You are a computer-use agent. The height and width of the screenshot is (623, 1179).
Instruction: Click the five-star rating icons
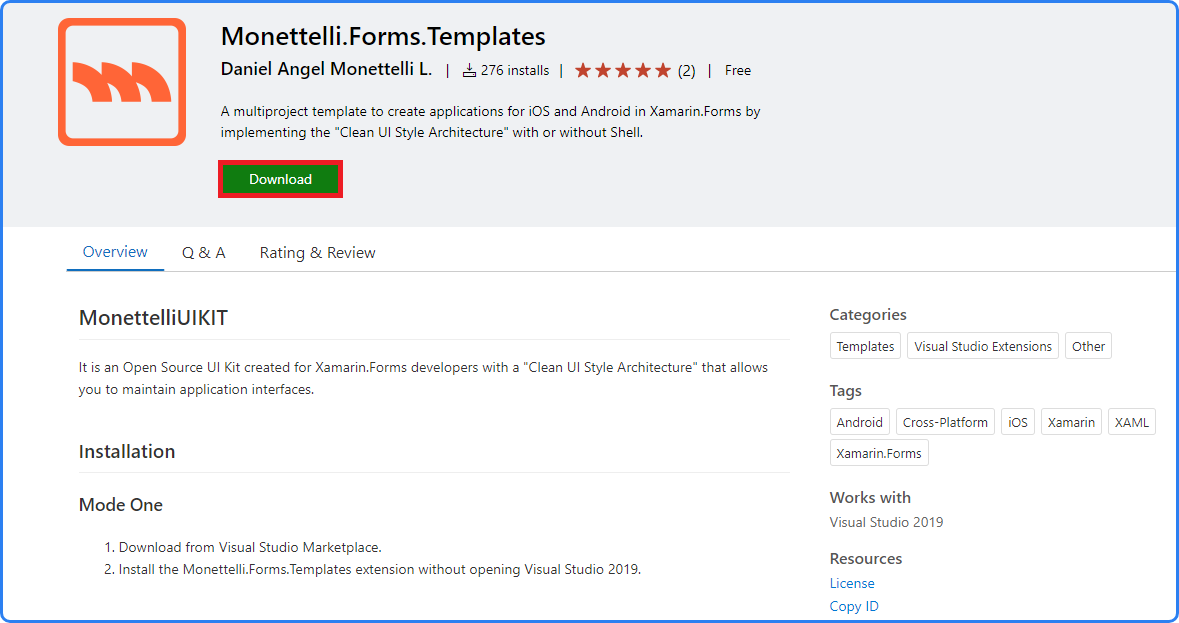(x=622, y=71)
